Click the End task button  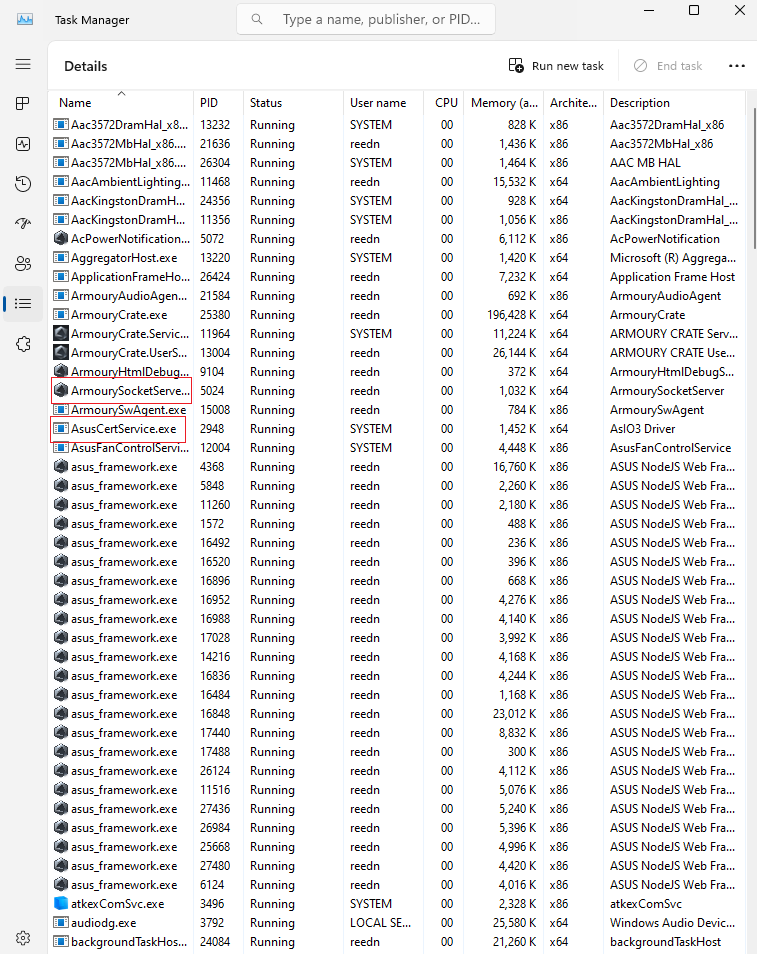tap(668, 66)
